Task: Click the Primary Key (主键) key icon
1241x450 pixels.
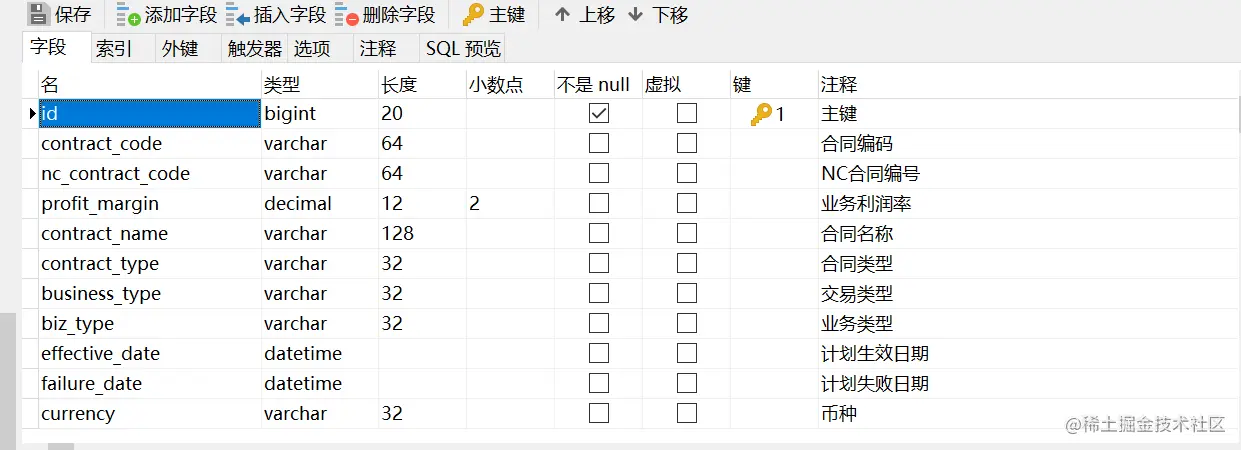Action: [473, 15]
